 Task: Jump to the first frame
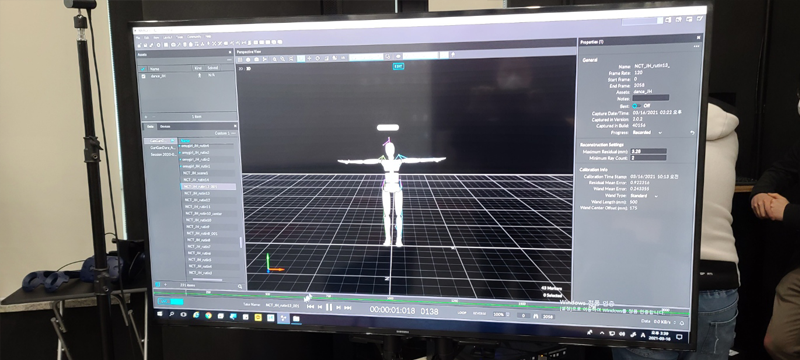click(x=310, y=306)
